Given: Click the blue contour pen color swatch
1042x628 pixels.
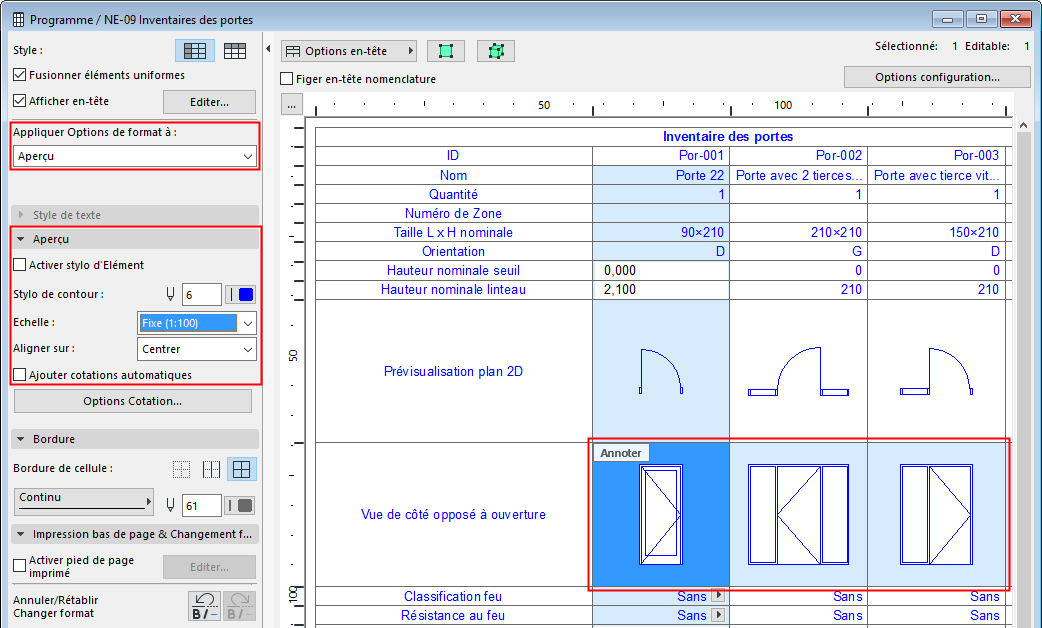Looking at the screenshot, I should point(246,294).
